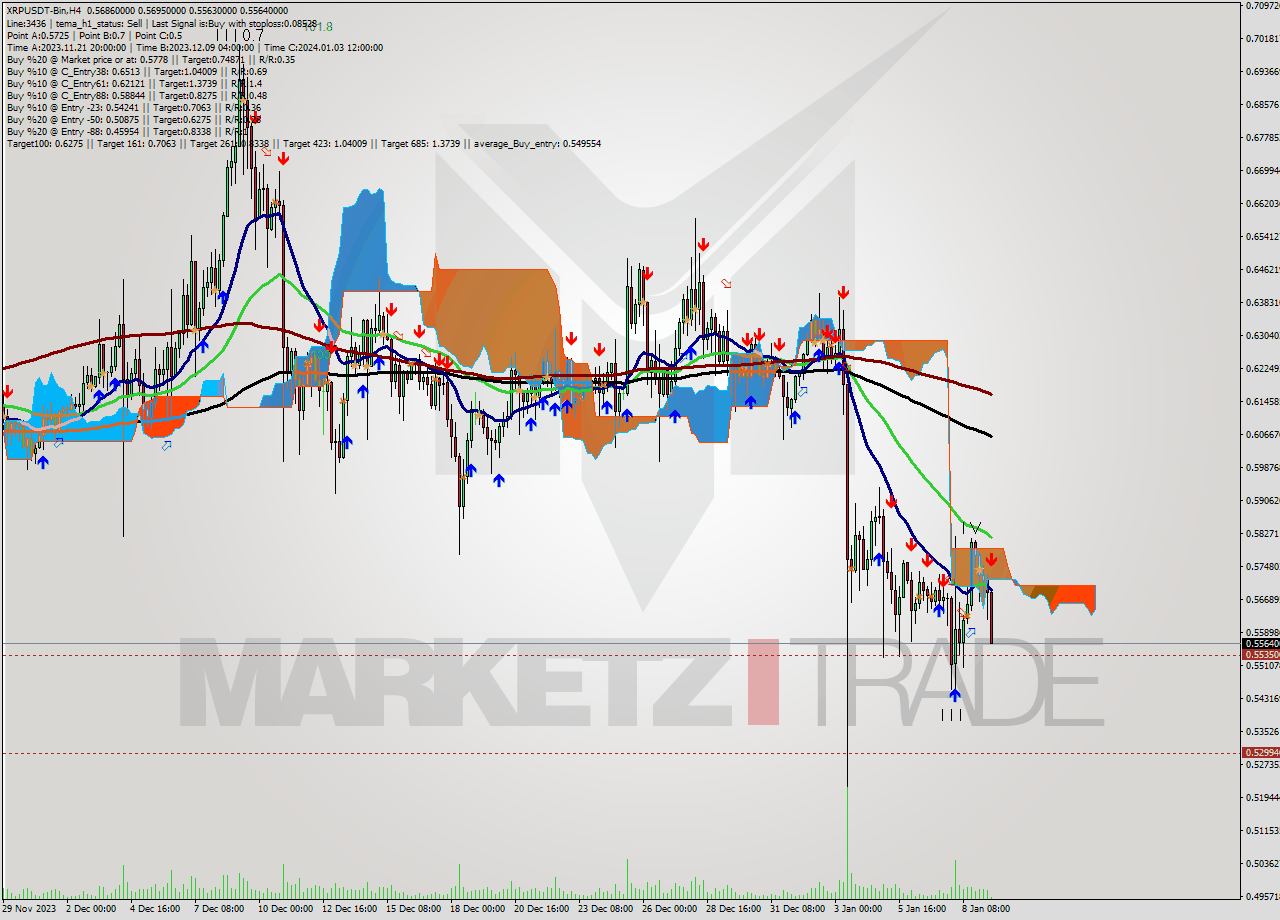The height and width of the screenshot is (920, 1280).
Task: Click the '5 Jan 16:00' date label
Action: point(921,909)
